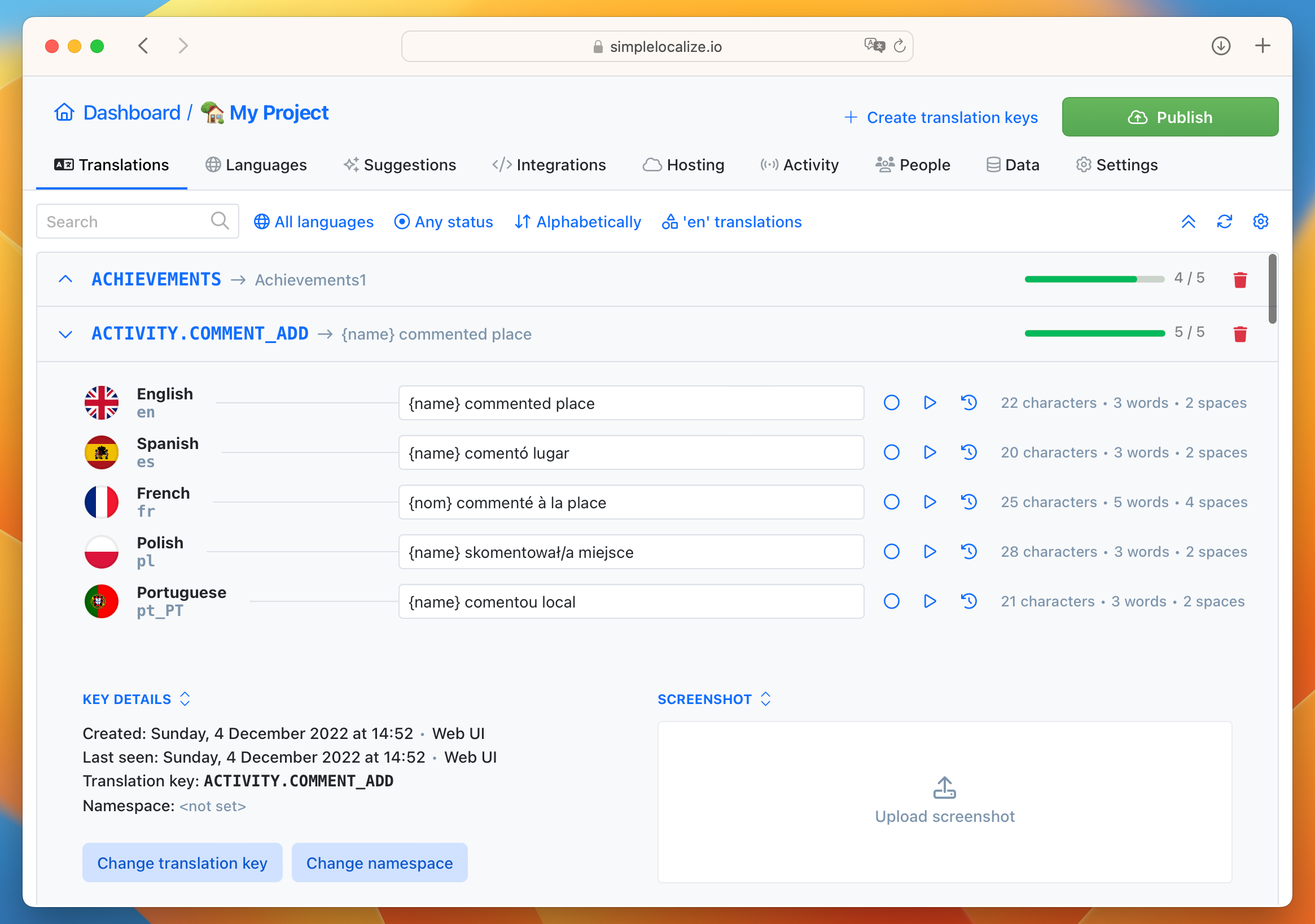Expand the ACHIEVEMENTS translation group
Image resolution: width=1315 pixels, height=924 pixels.
coord(65,279)
